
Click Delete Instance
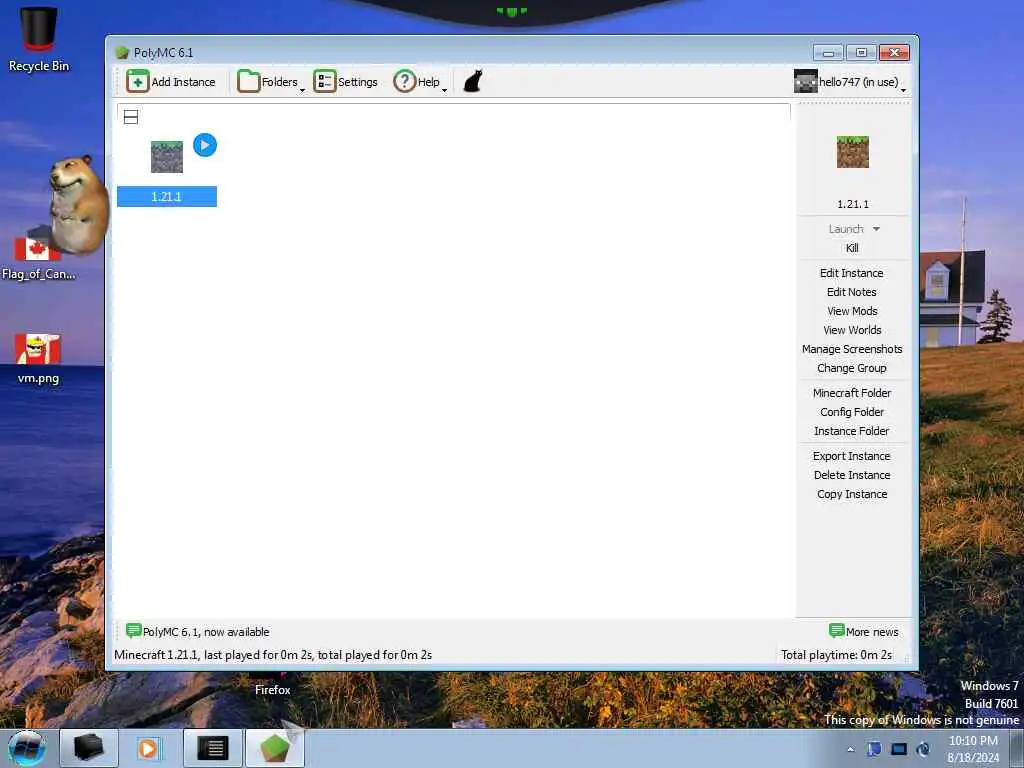tap(852, 475)
